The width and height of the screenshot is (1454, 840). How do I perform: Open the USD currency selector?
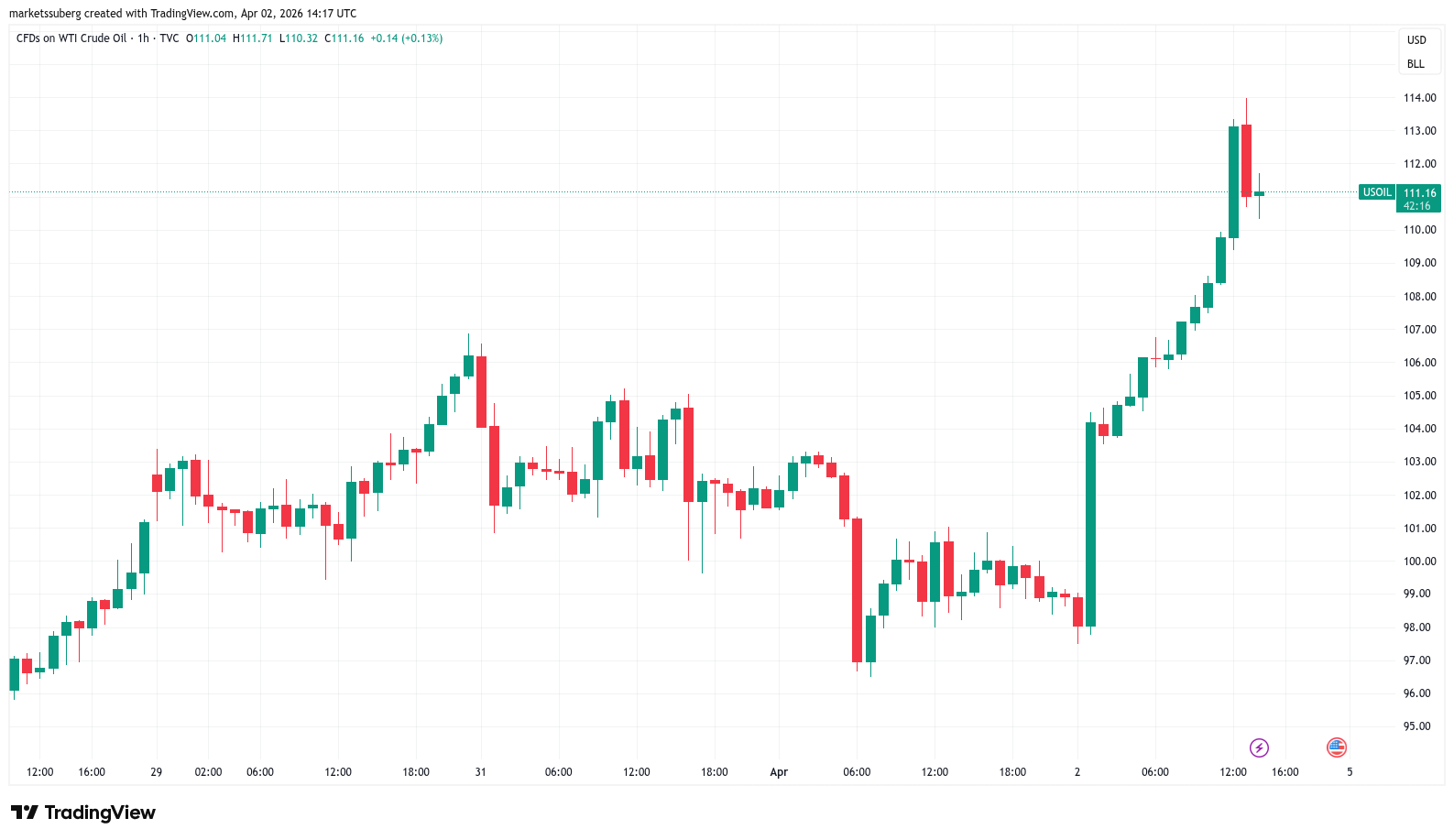(1416, 40)
